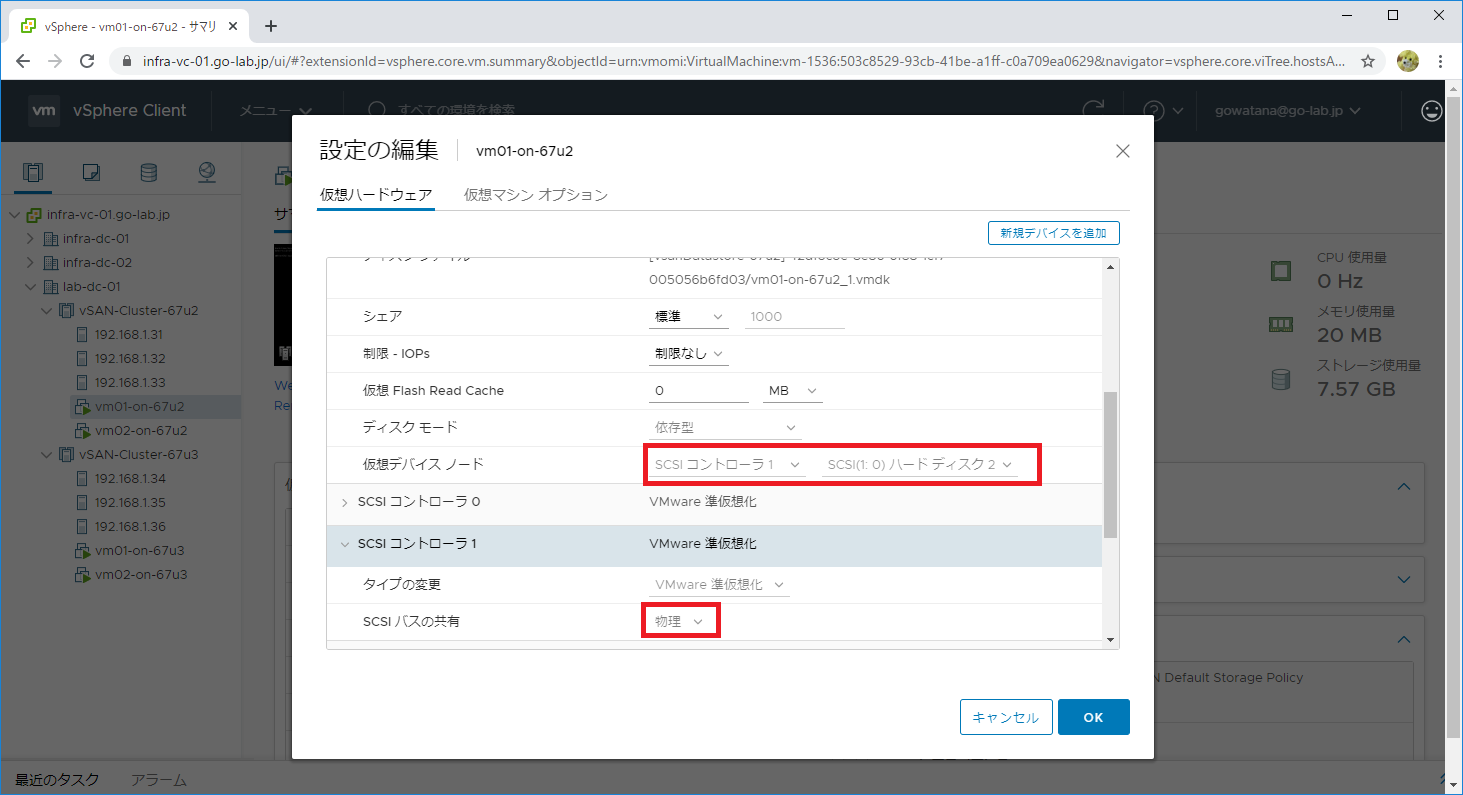
Task: Click the キャンセル button
Action: click(1006, 717)
